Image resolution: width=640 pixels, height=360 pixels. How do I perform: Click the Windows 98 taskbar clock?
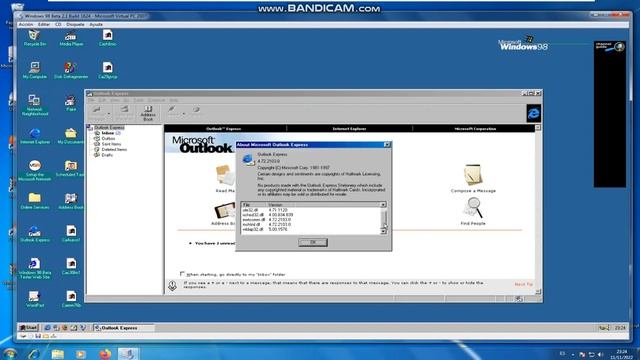pos(620,328)
